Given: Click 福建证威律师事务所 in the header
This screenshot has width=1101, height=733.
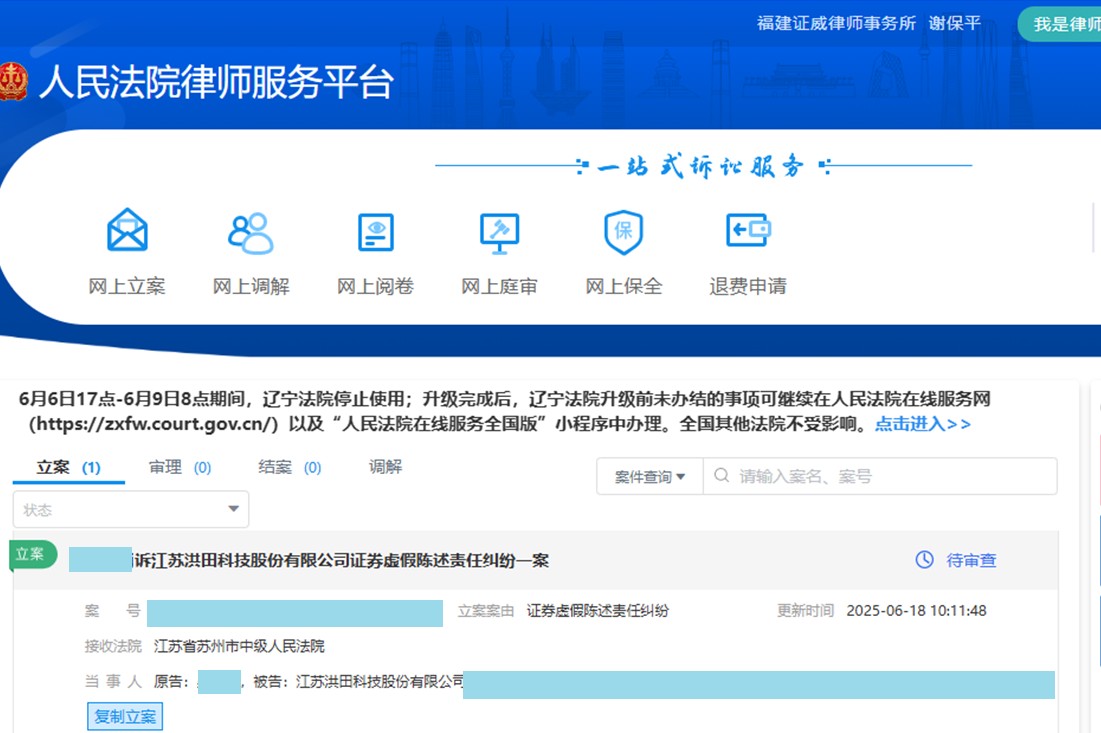Looking at the screenshot, I should (x=836, y=23).
